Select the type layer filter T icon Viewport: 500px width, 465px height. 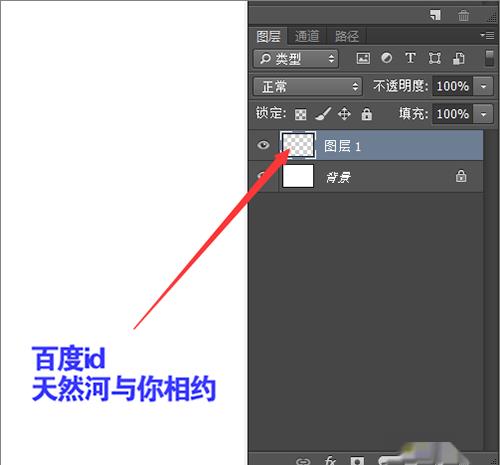410,58
